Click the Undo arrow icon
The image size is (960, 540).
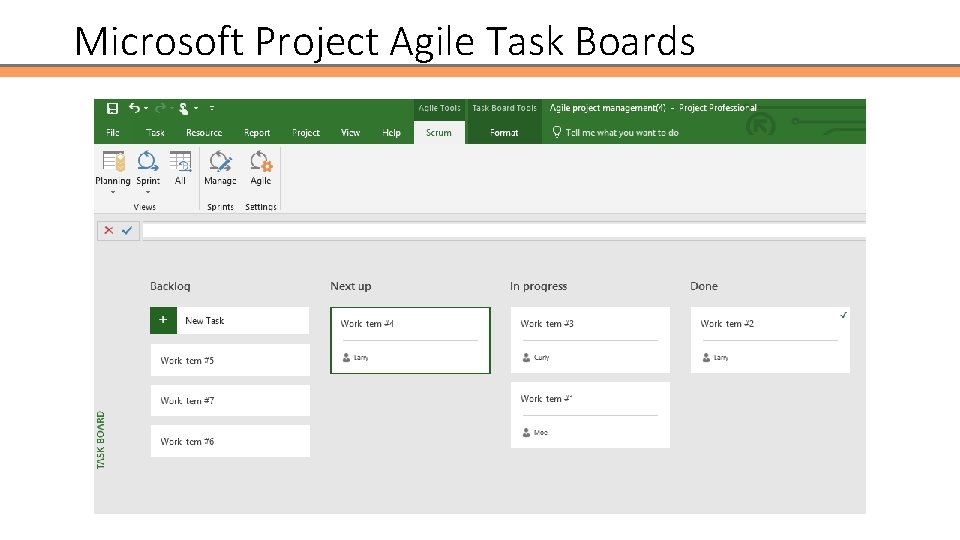(x=133, y=108)
